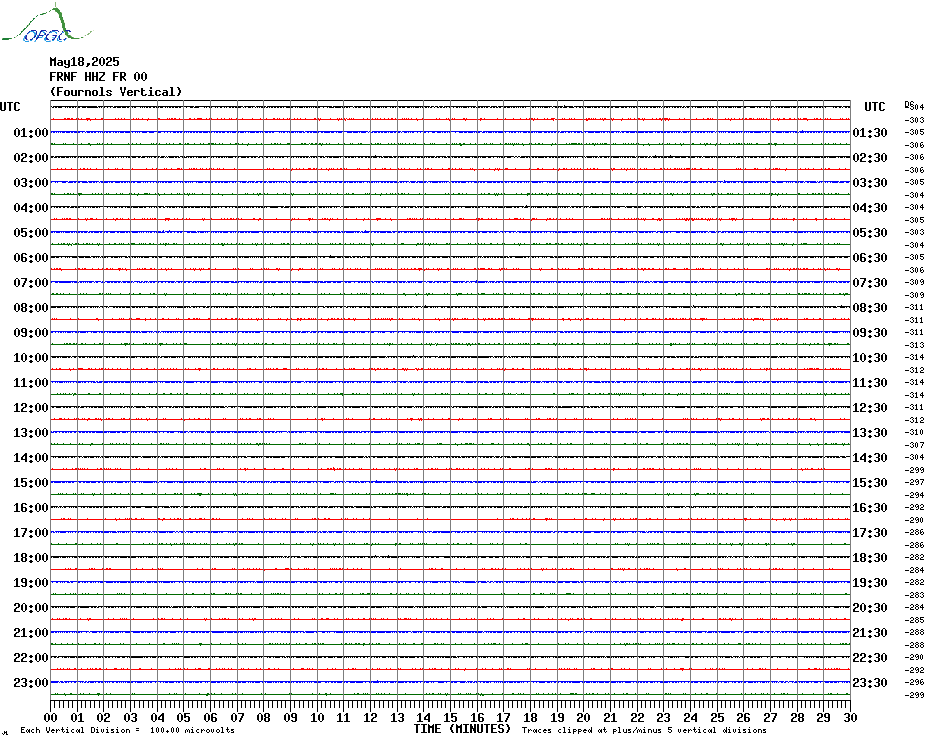Click the -313 offset value
Viewport: 930px width, 744px height.
(915, 345)
